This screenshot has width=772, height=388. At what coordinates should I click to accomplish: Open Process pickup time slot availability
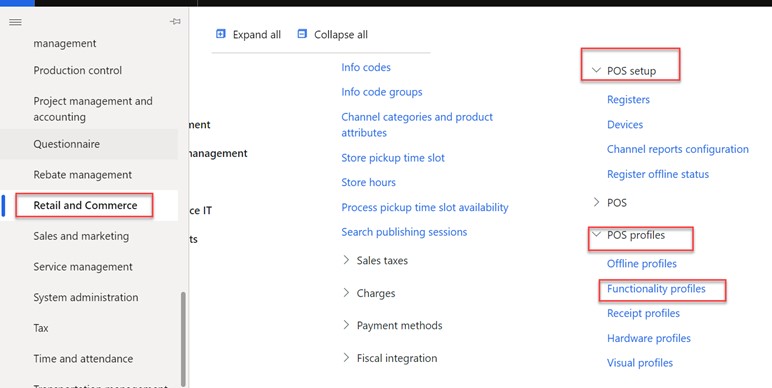[425, 207]
